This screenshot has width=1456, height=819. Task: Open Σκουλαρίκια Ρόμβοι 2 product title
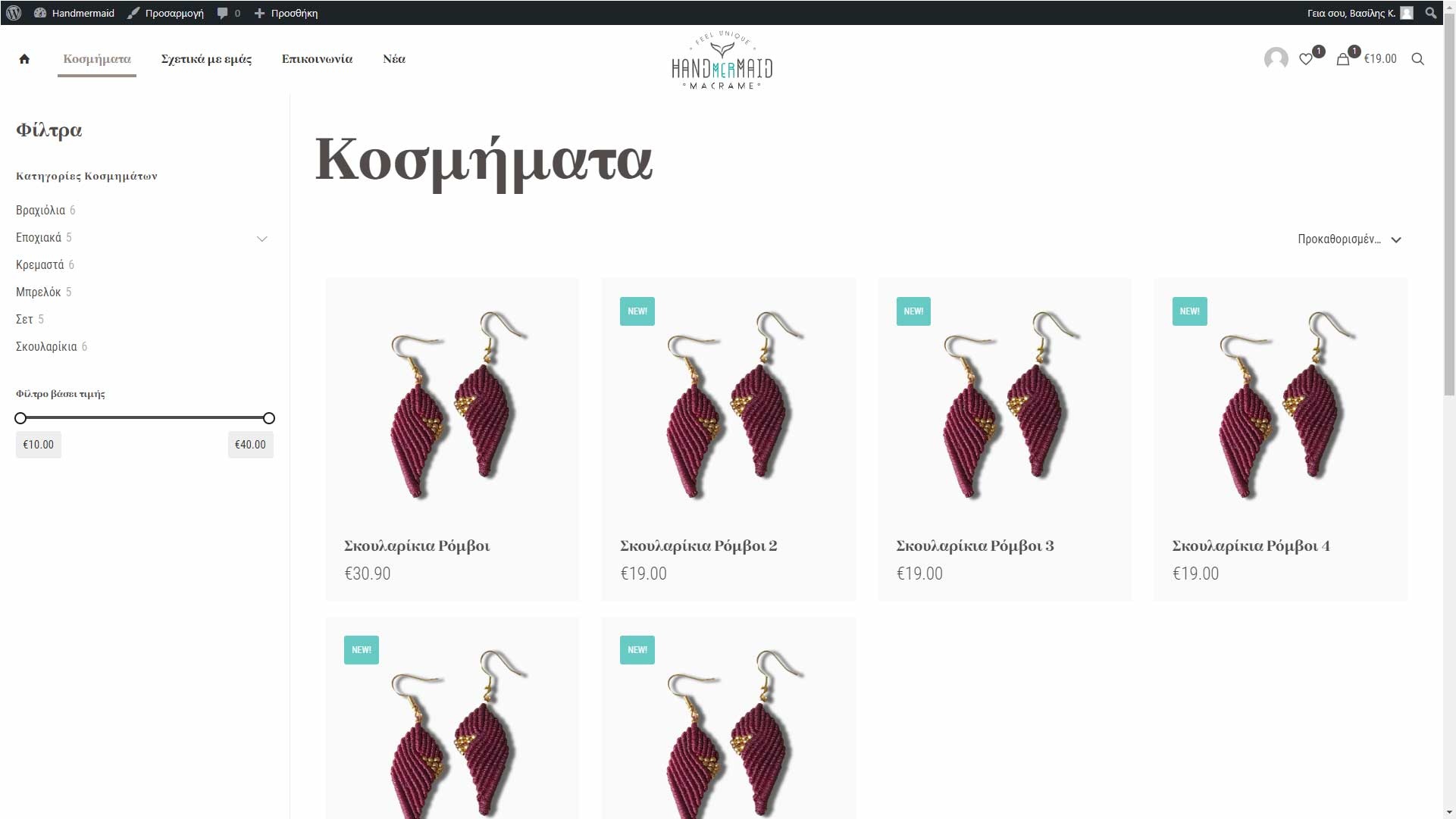698,545
